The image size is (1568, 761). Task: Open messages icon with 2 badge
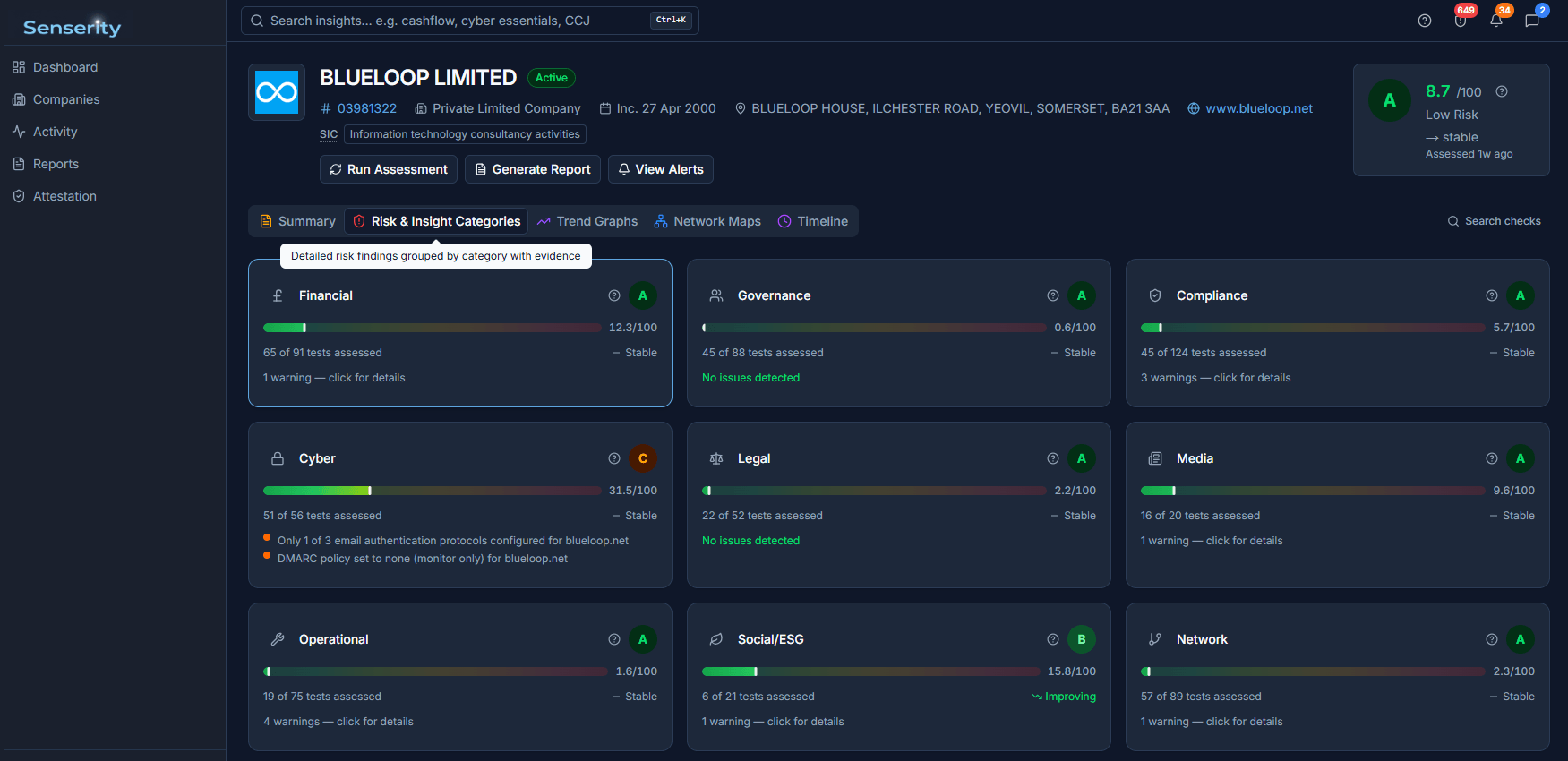pyautogui.click(x=1532, y=21)
